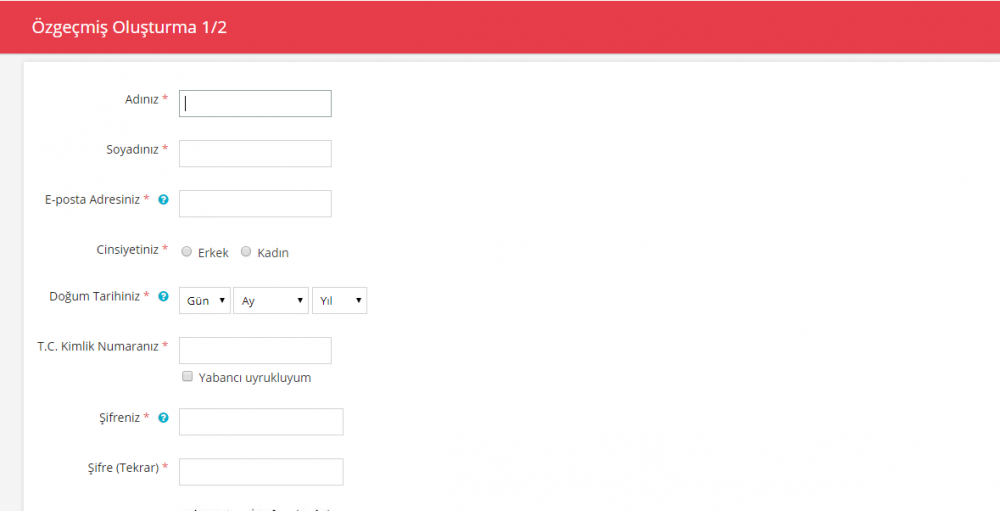The width and height of the screenshot is (1000, 511).
Task: Click the T.C. Kimlik Numaranız input field
Action: click(255, 350)
